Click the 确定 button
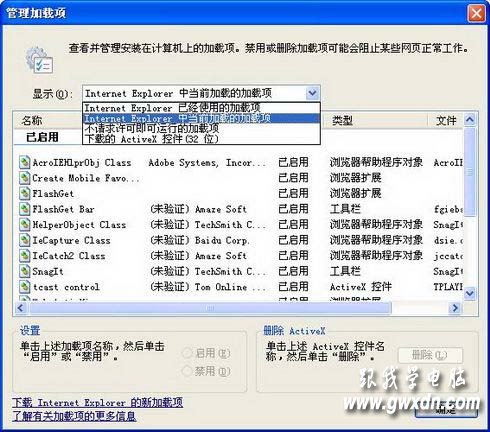The width and height of the screenshot is (490, 432). (x=446, y=409)
